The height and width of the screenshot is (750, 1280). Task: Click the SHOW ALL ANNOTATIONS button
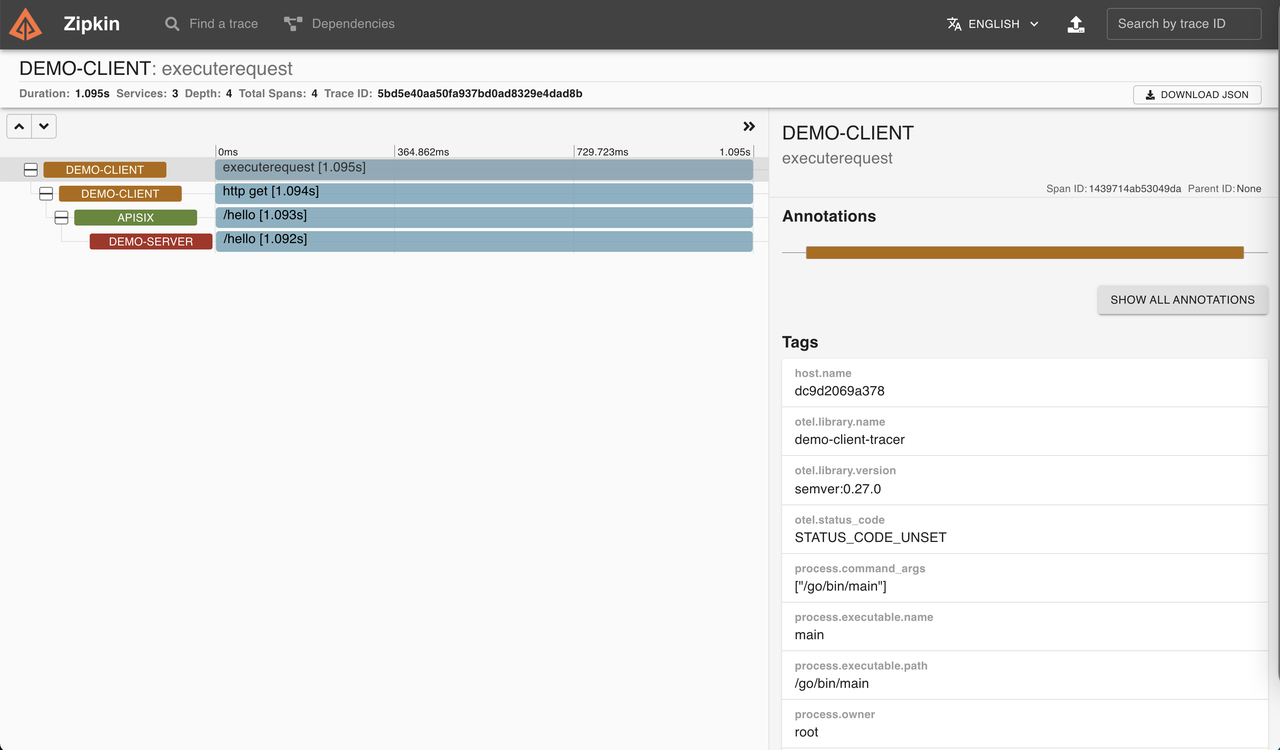(1182, 300)
